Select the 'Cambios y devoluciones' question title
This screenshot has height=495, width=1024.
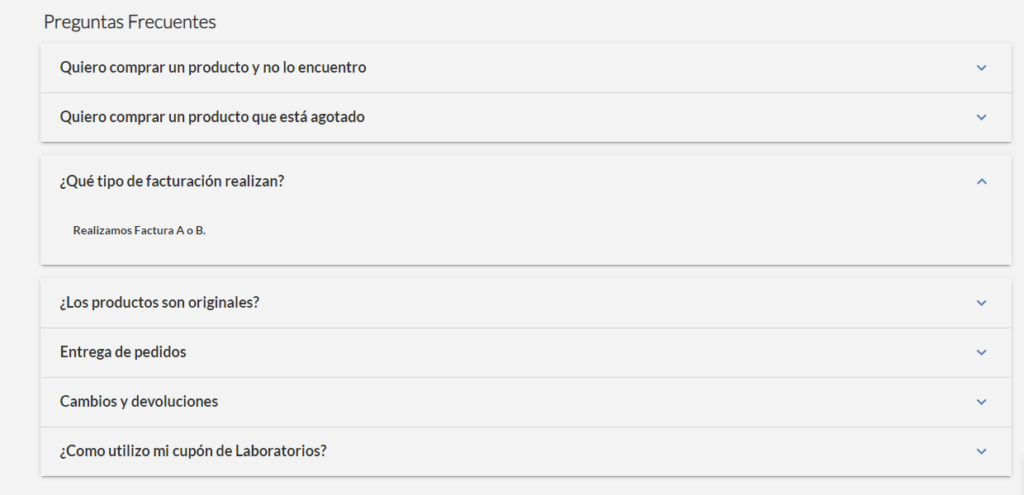139,402
